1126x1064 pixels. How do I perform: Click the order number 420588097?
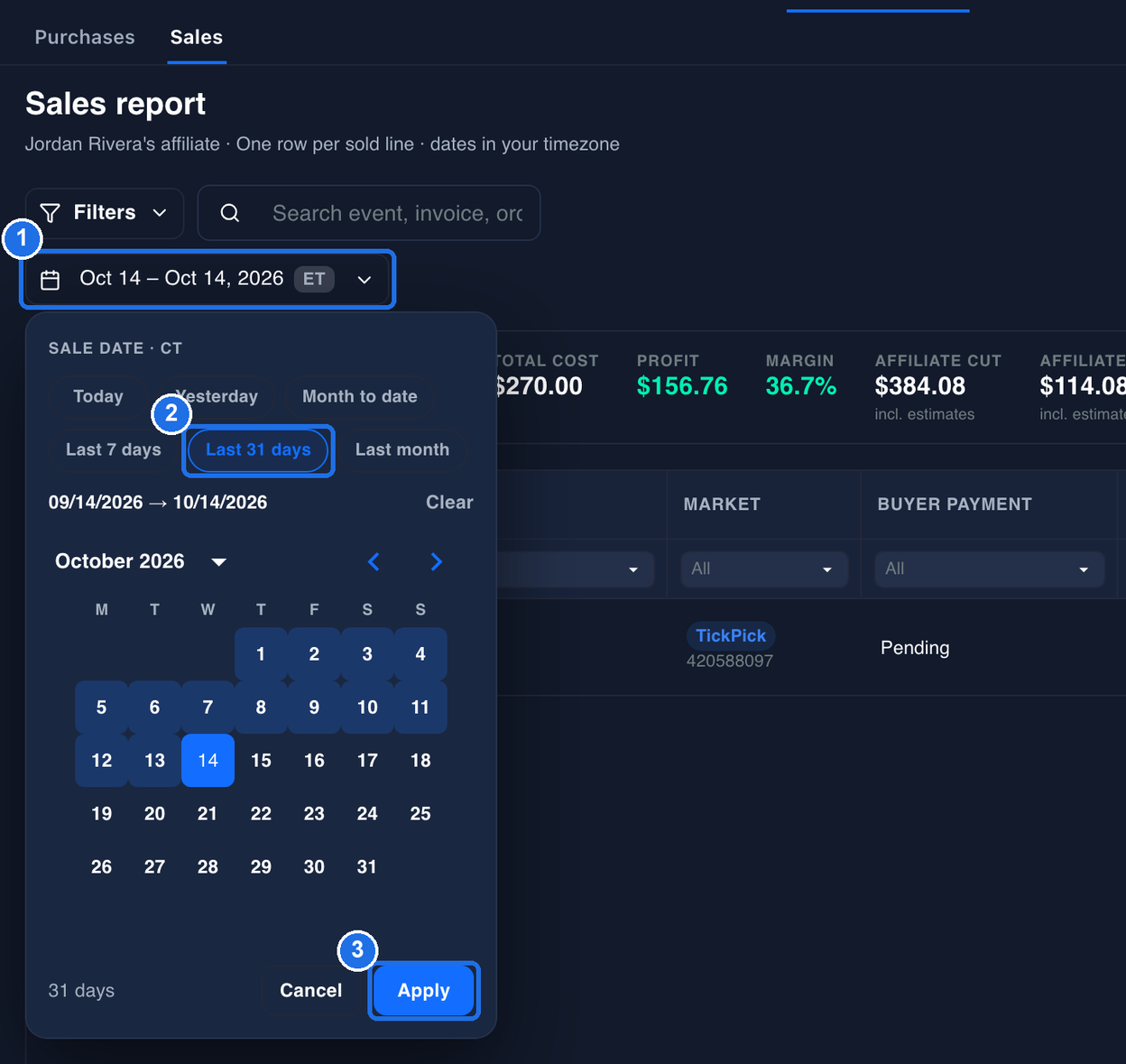[730, 661]
